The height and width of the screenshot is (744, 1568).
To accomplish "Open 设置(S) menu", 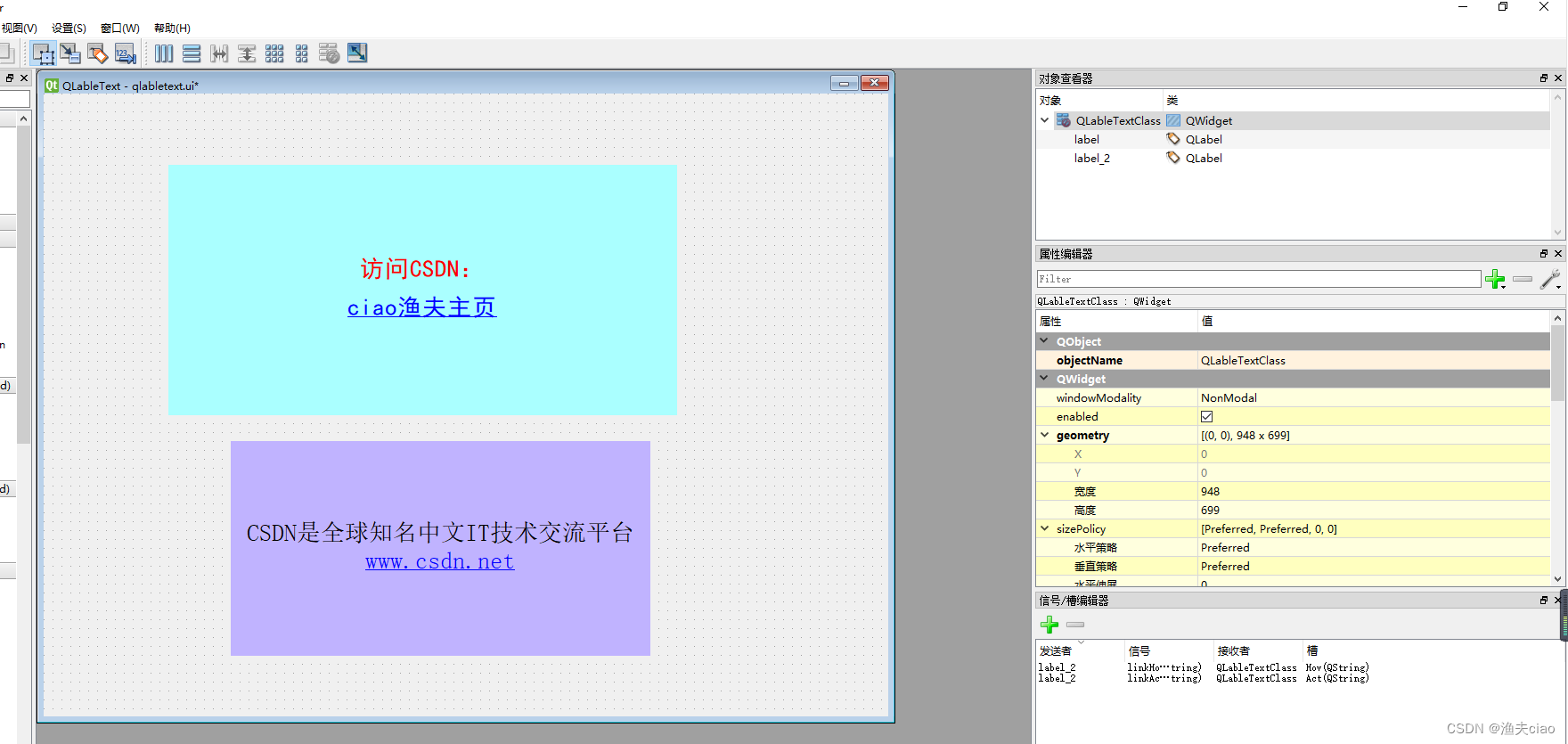I will click(69, 29).
